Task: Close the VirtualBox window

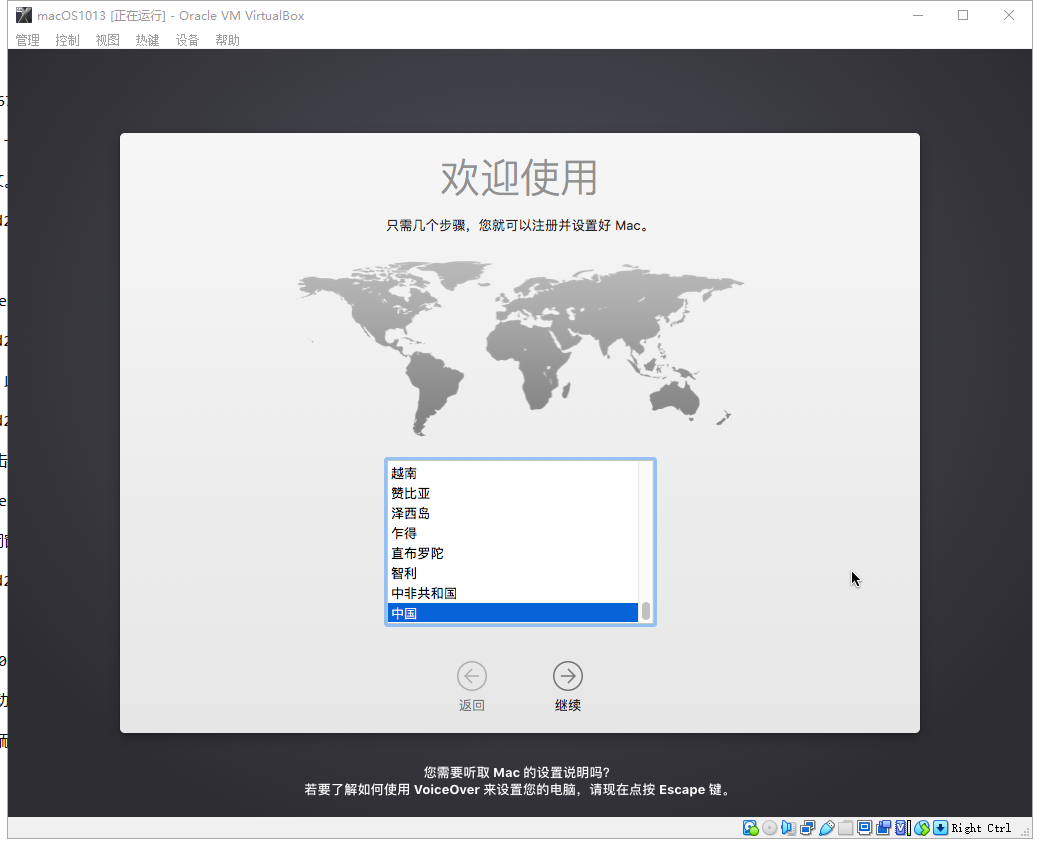Action: tap(1009, 15)
